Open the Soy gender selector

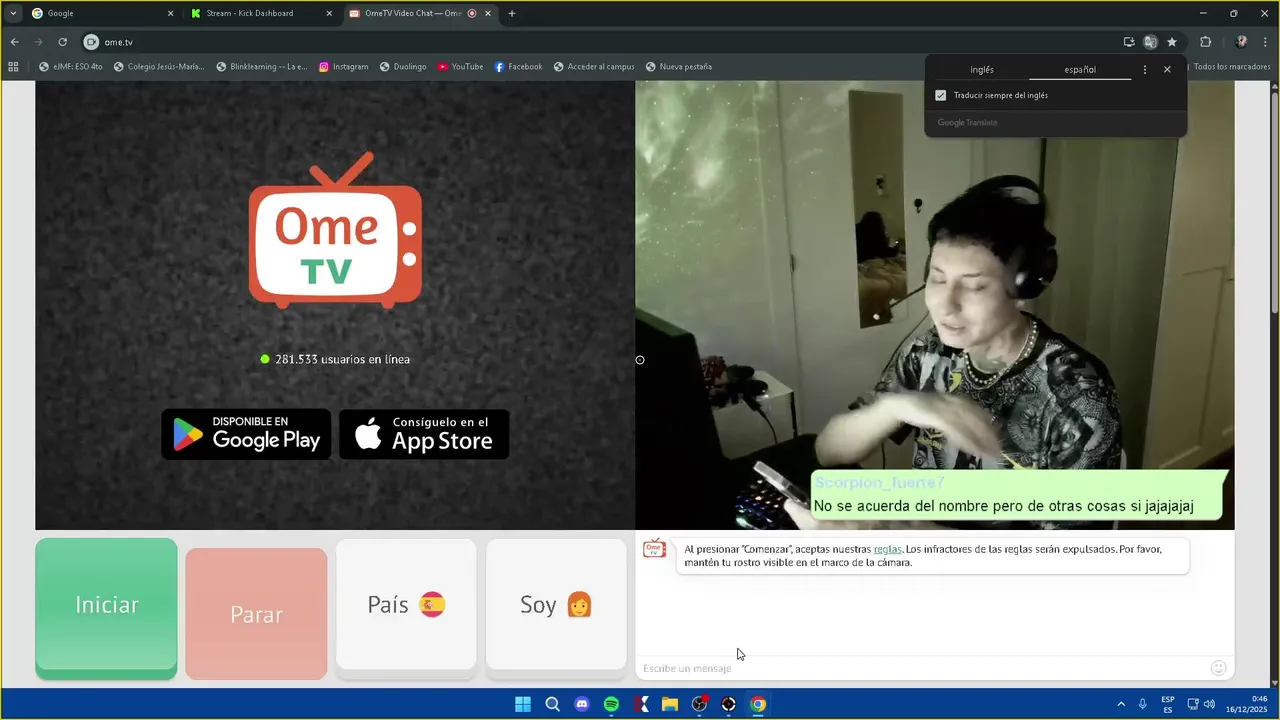[556, 605]
